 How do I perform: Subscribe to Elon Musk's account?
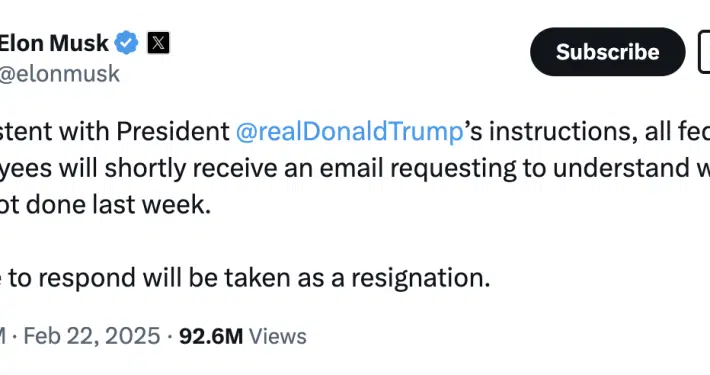[608, 52]
